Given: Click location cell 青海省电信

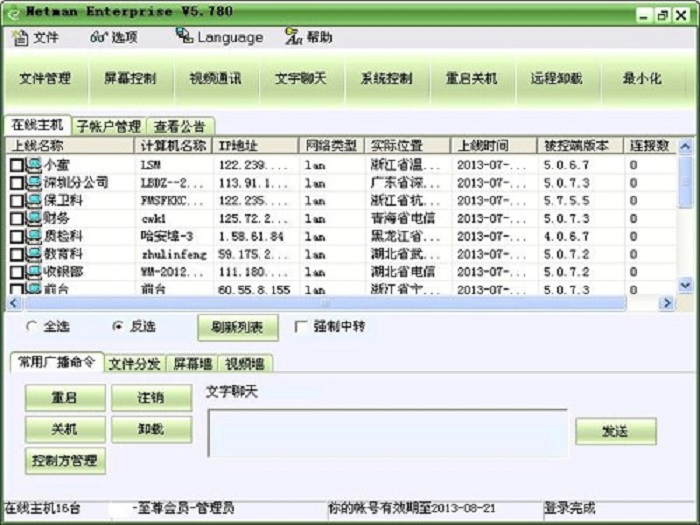Looking at the screenshot, I should click(x=403, y=219).
